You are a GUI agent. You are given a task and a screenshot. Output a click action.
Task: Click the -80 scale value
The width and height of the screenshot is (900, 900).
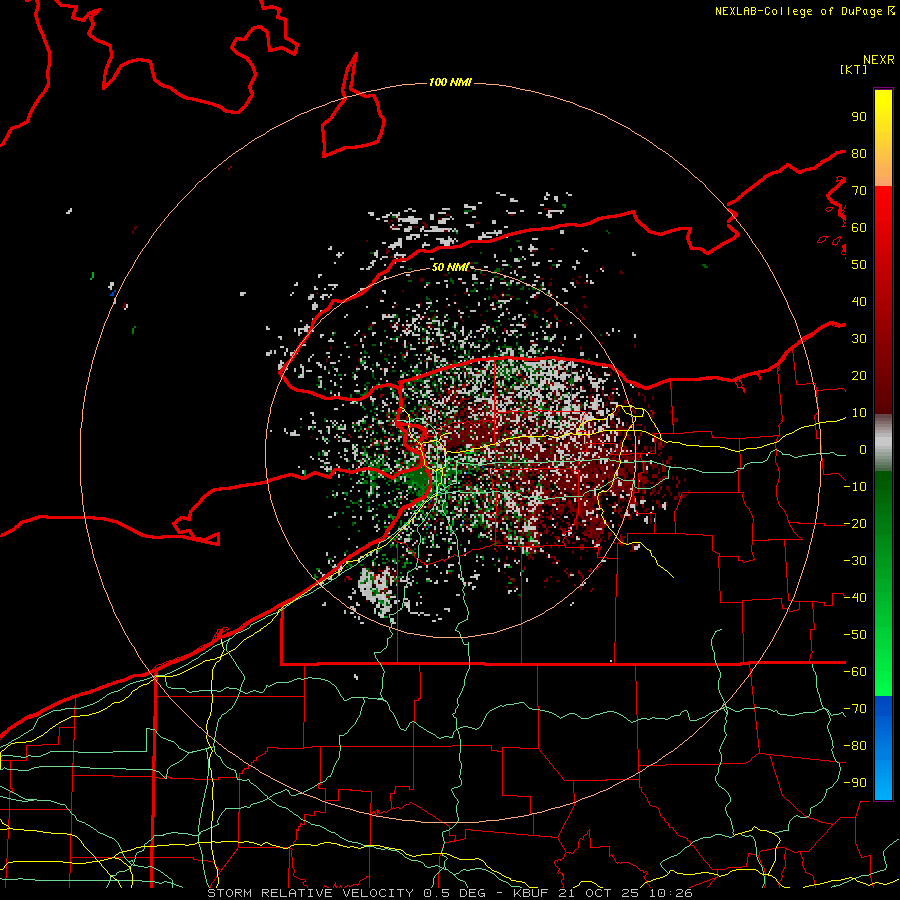855,746
